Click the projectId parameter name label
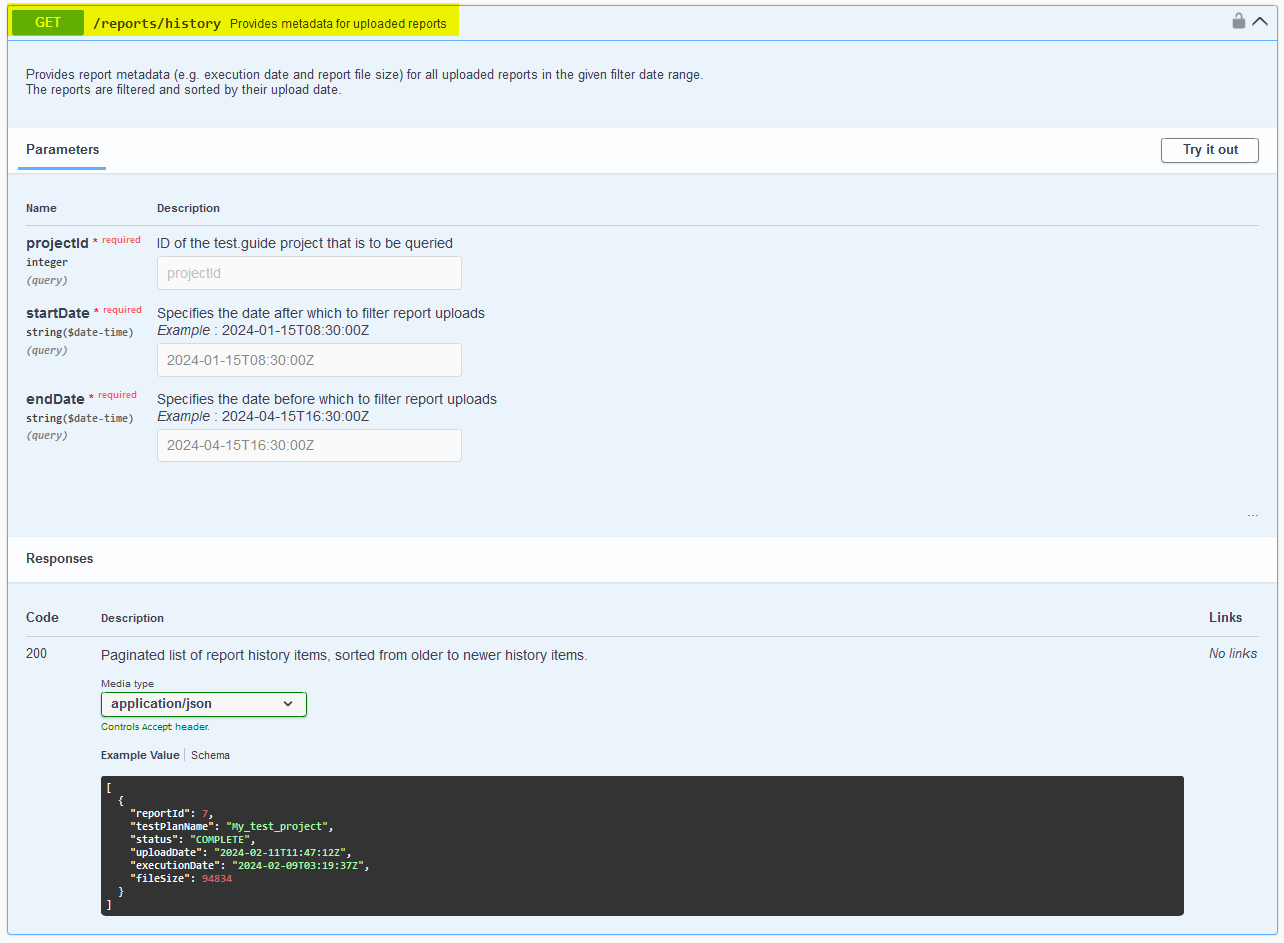This screenshot has width=1284, height=943. (57, 243)
